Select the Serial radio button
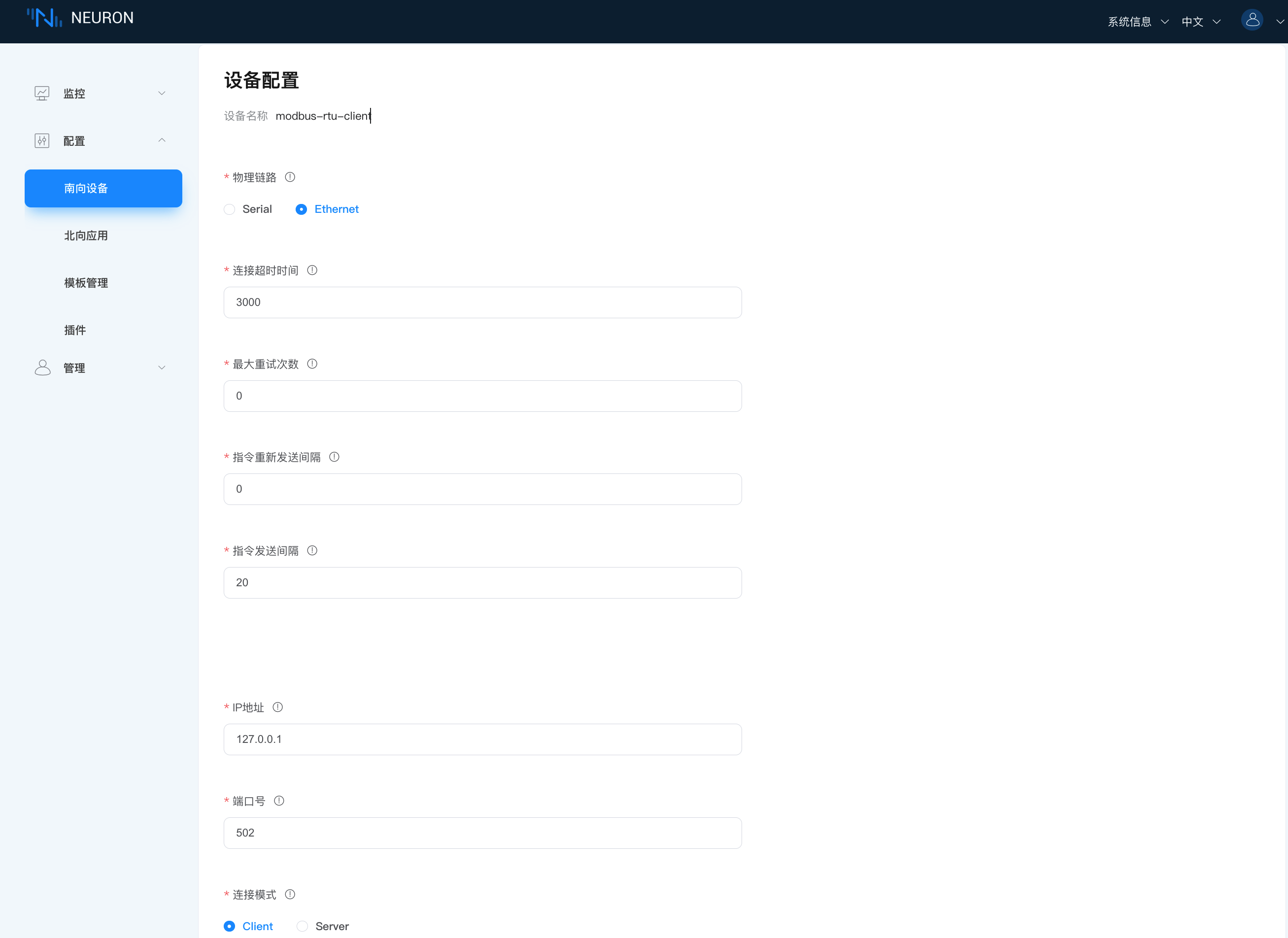 [230, 209]
